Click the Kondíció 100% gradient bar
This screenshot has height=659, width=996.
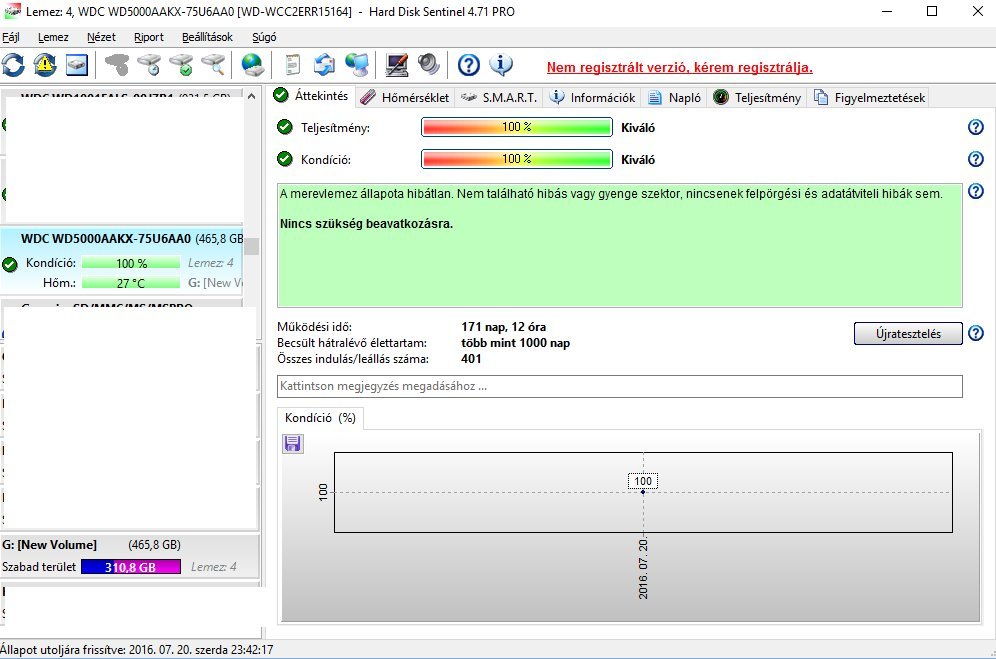[516, 159]
